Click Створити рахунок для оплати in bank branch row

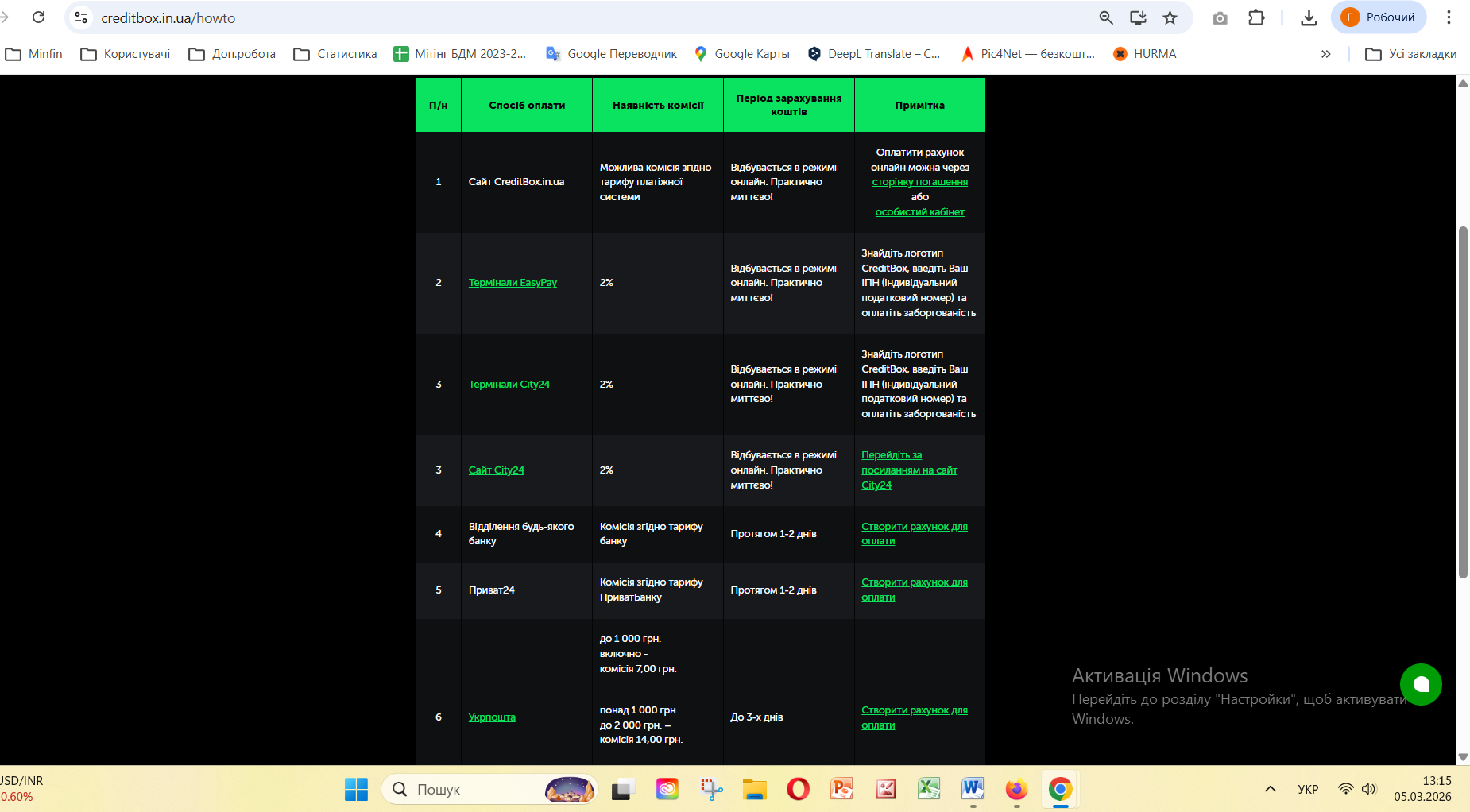click(x=915, y=534)
